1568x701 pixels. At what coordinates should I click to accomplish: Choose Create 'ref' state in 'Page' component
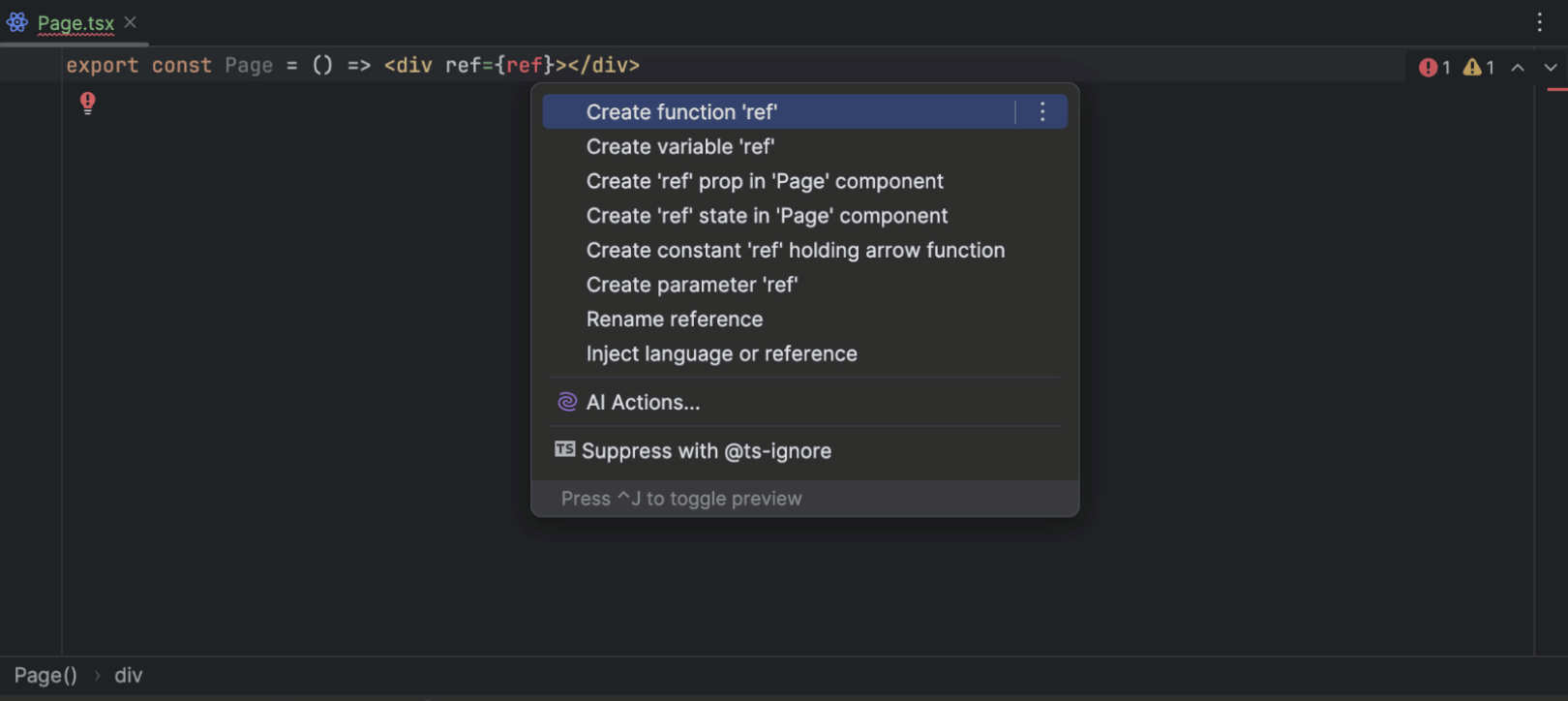pos(767,216)
